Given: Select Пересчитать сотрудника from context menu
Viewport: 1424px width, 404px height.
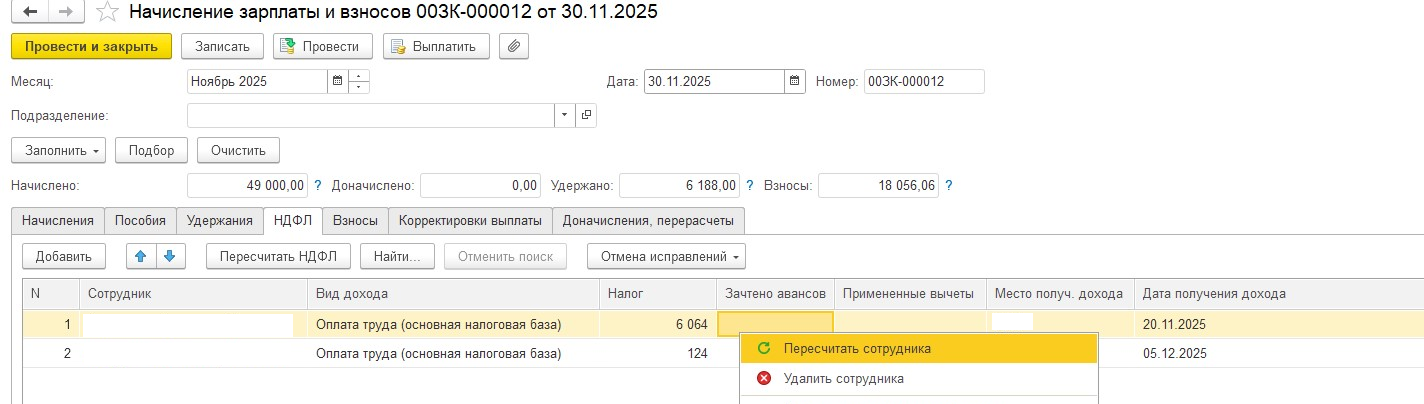Looking at the screenshot, I should pyautogui.click(x=857, y=348).
